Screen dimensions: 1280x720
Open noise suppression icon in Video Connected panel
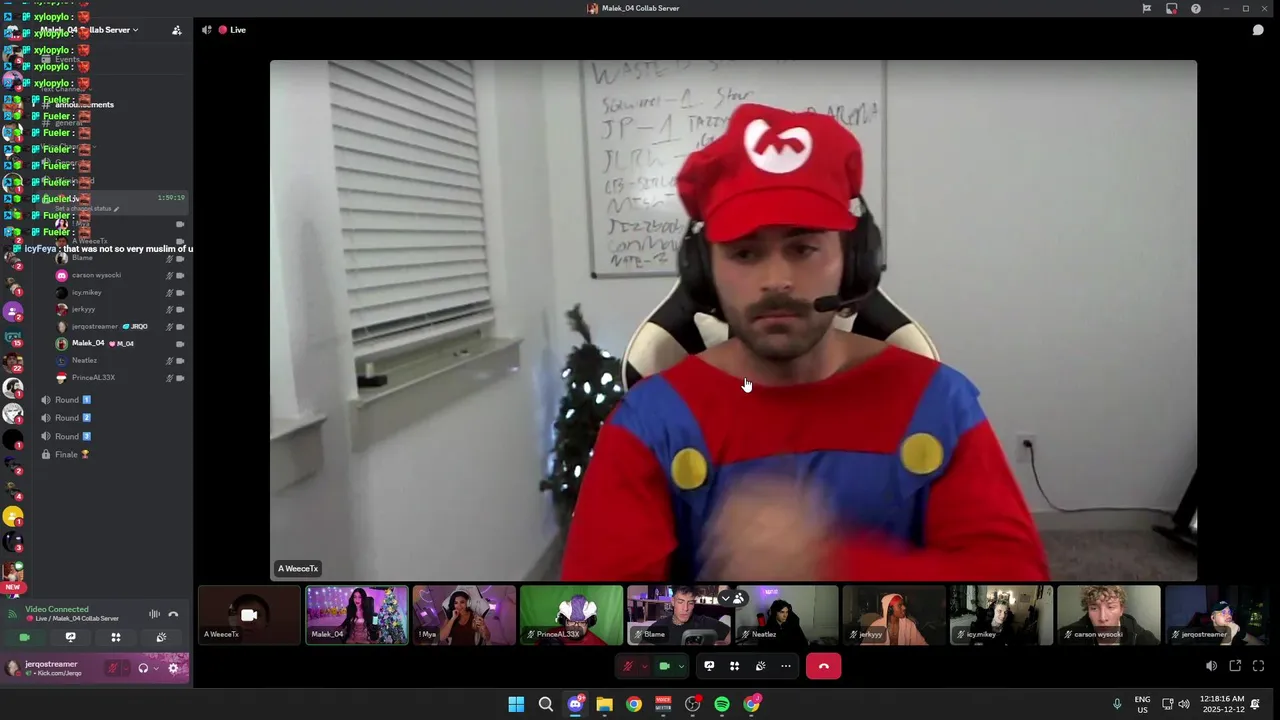154,614
